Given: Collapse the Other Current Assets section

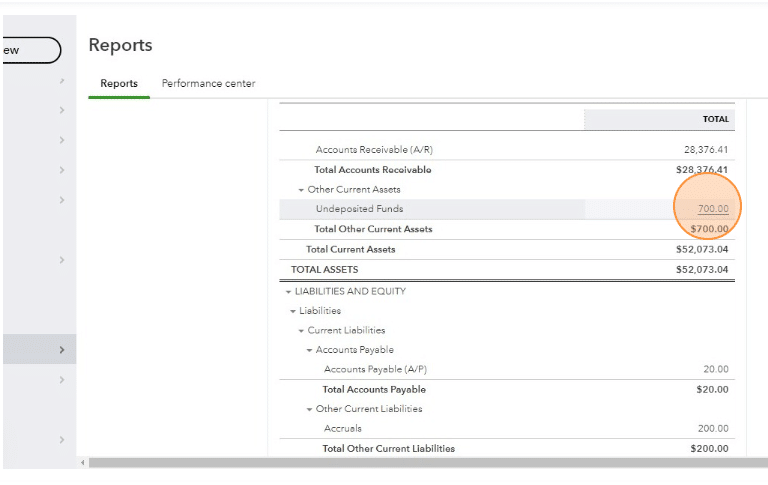Looking at the screenshot, I should coord(301,190).
